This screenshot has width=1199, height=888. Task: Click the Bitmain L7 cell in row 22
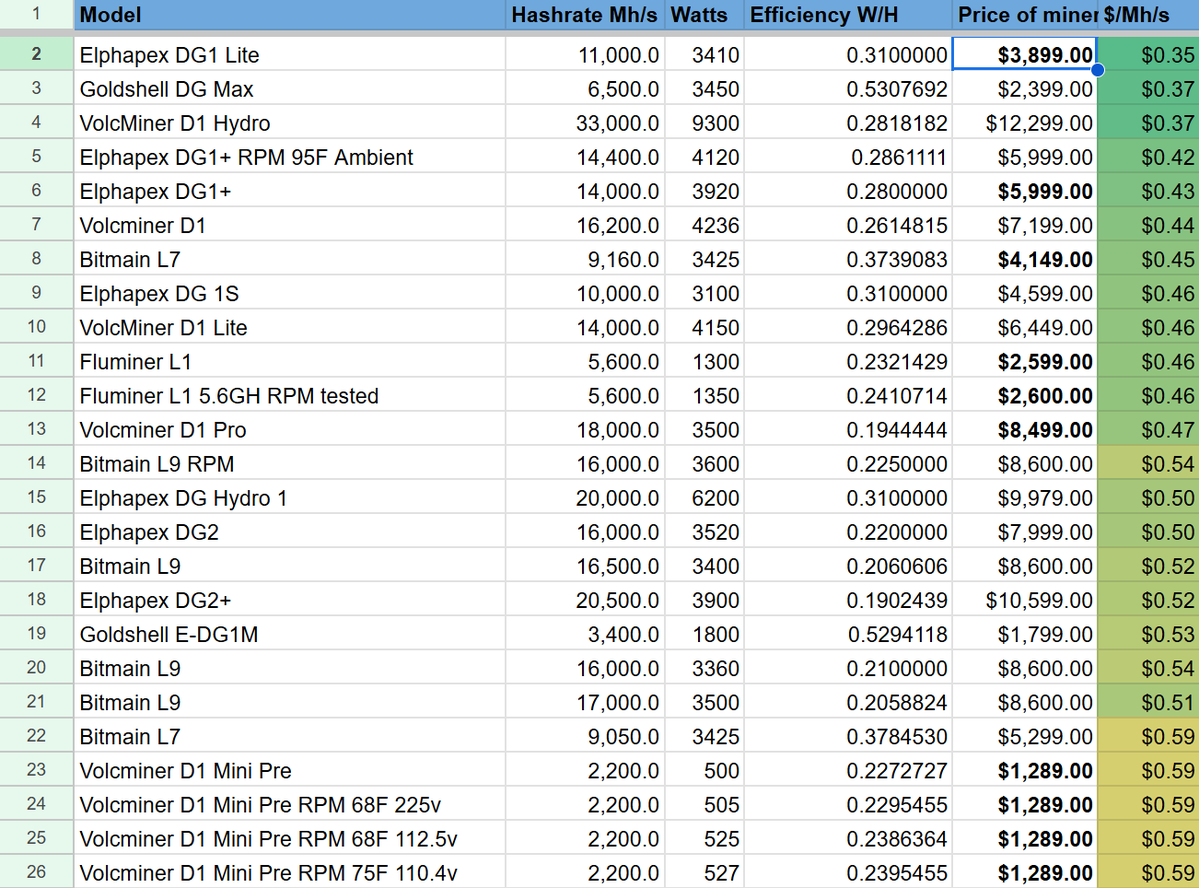coord(289,736)
